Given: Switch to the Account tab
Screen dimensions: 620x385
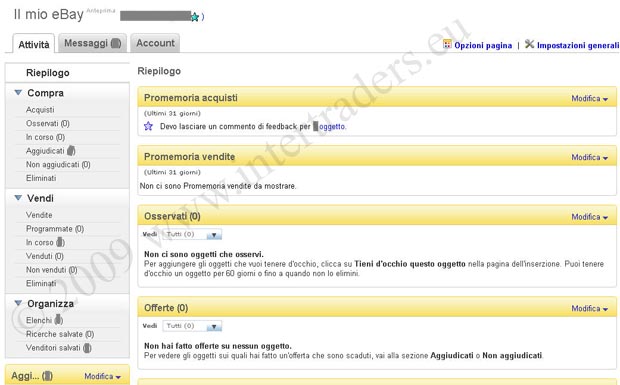Looking at the screenshot, I should [x=155, y=43].
